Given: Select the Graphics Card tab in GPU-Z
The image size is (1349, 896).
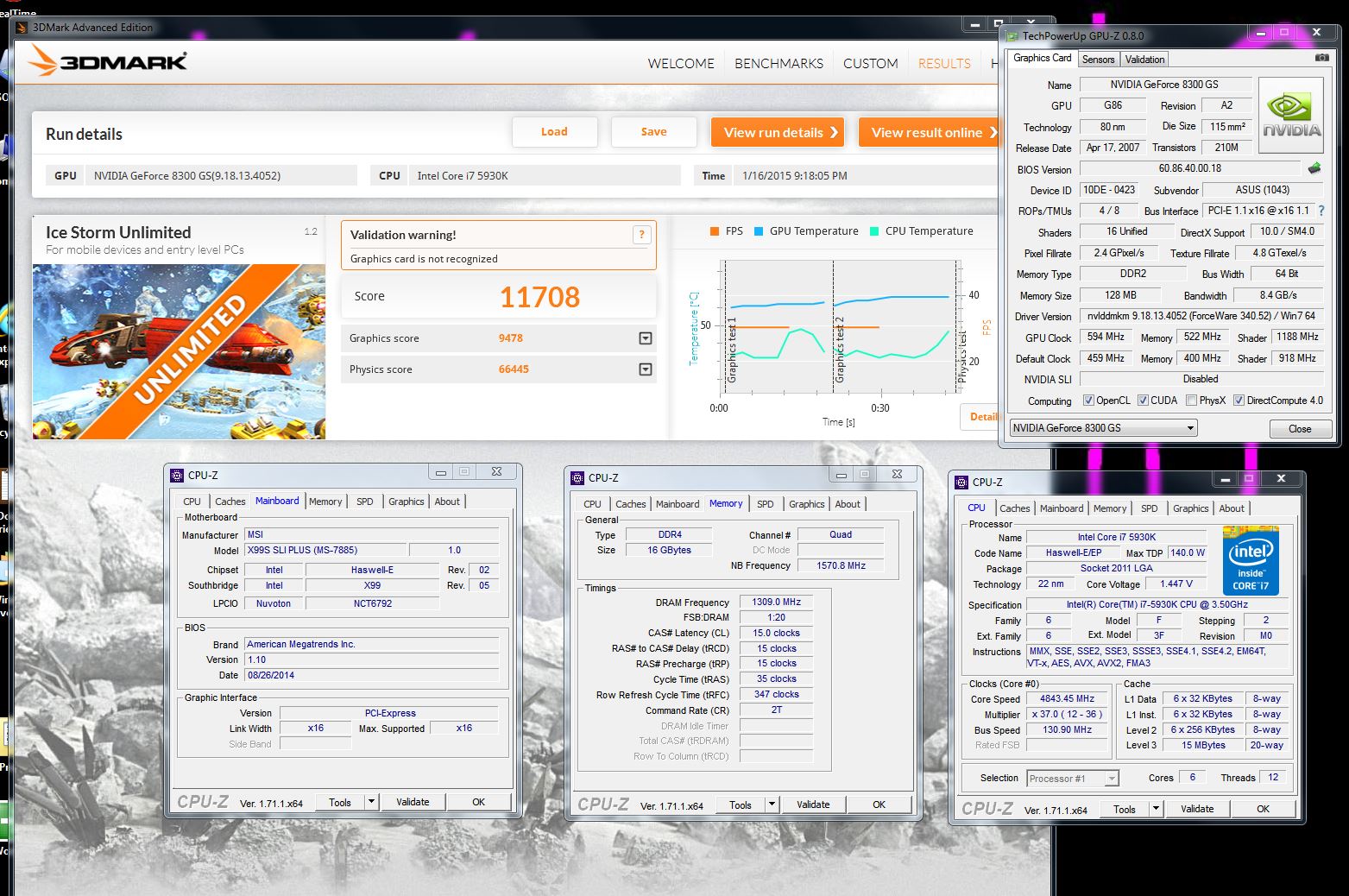Looking at the screenshot, I should pos(1042,58).
